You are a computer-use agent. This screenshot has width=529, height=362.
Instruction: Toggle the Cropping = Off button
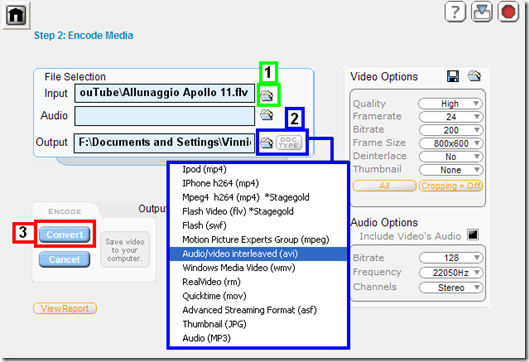pyautogui.click(x=451, y=186)
